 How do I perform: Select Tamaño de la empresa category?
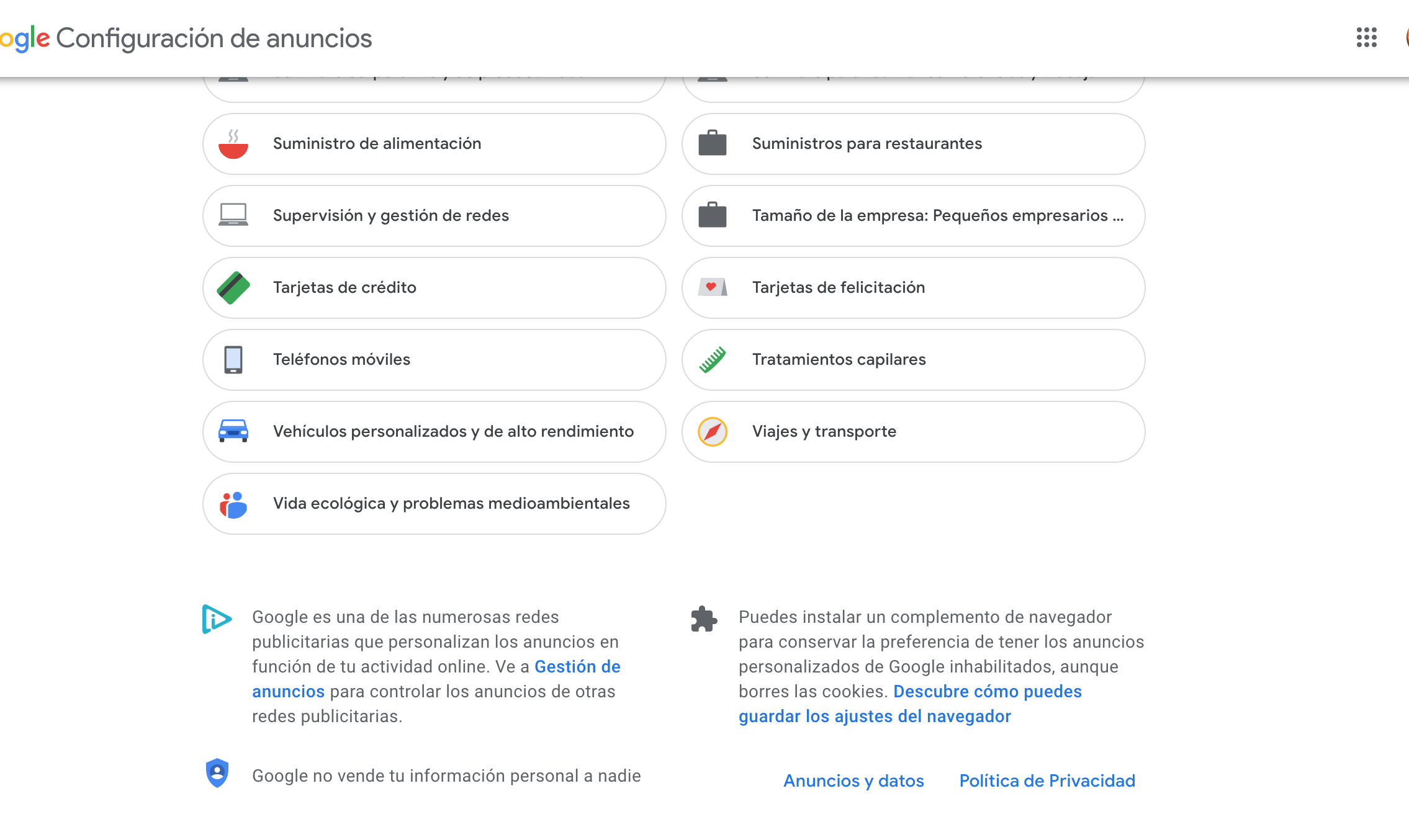click(x=937, y=216)
